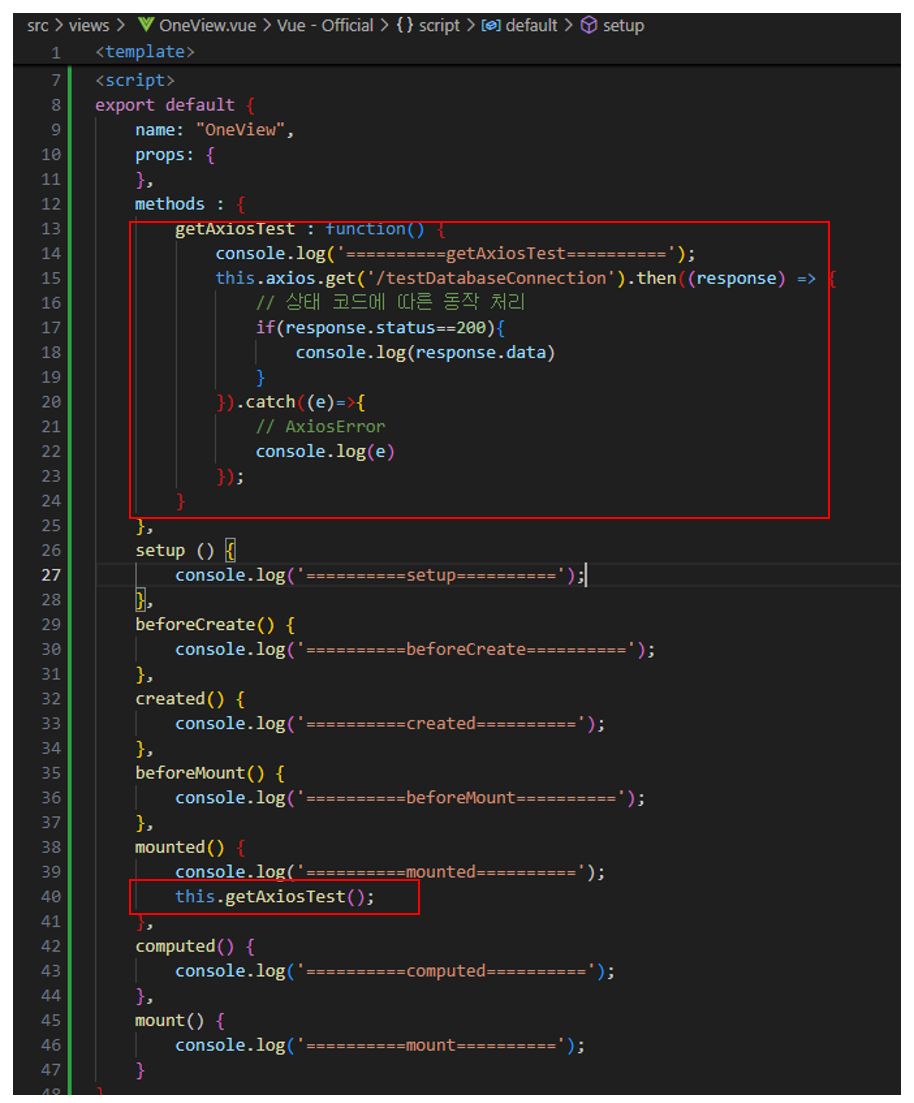Click the name "OneView" string
914x1103 pixels.
(241, 130)
